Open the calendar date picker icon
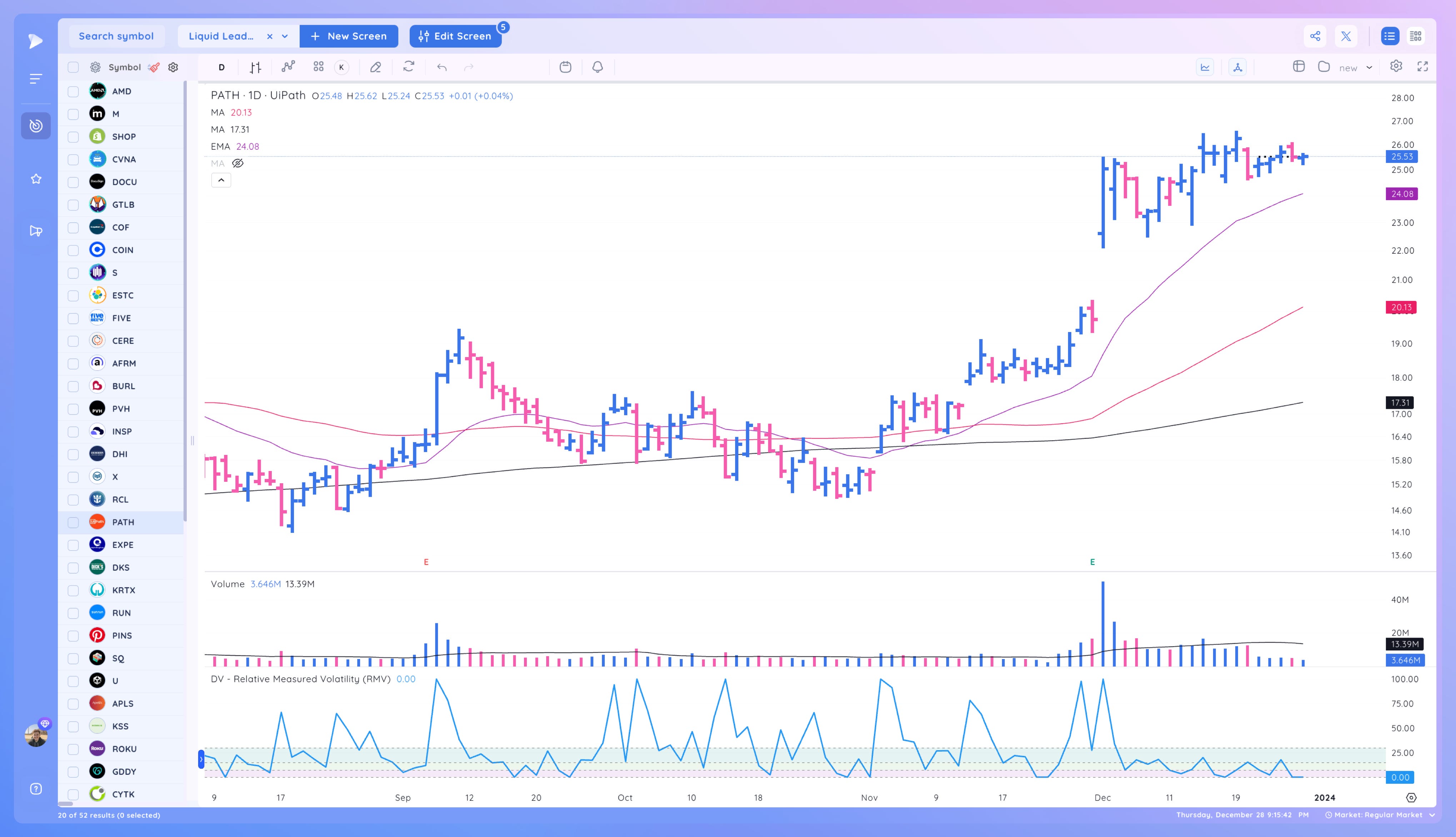 tap(565, 67)
